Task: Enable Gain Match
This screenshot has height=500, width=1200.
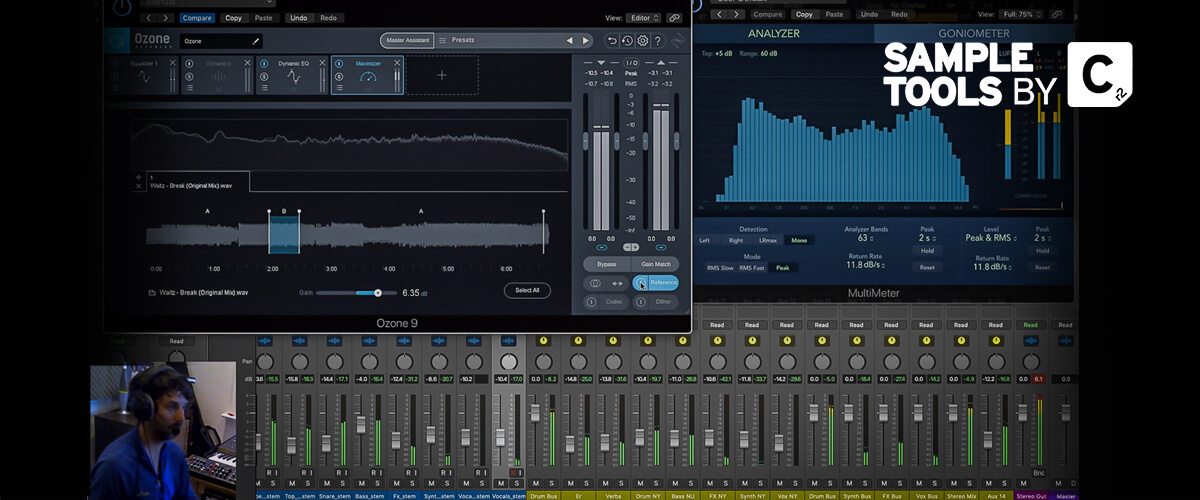Action: (x=655, y=264)
